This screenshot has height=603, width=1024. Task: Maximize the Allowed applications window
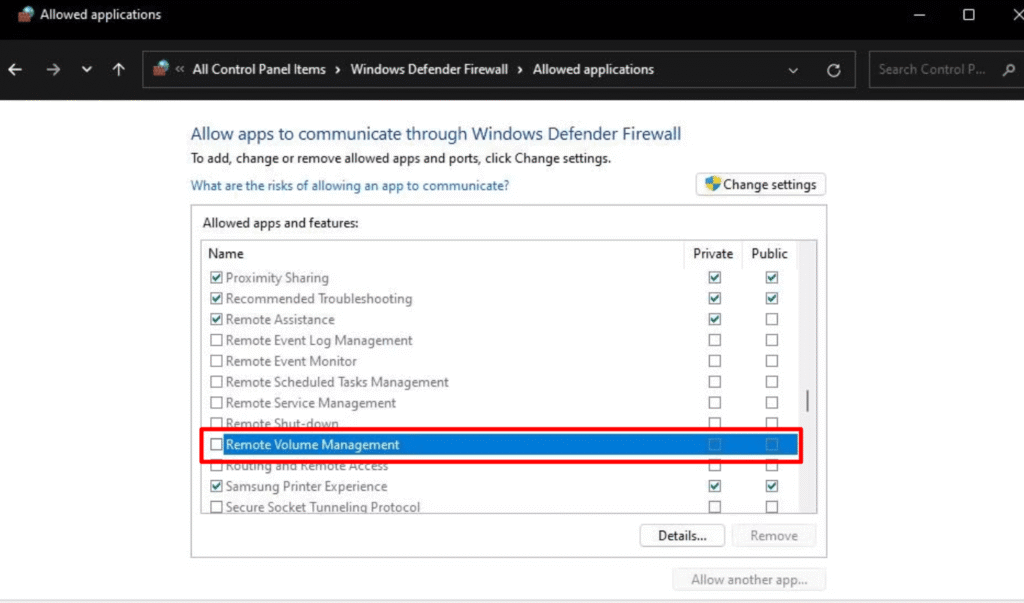[x=969, y=15]
